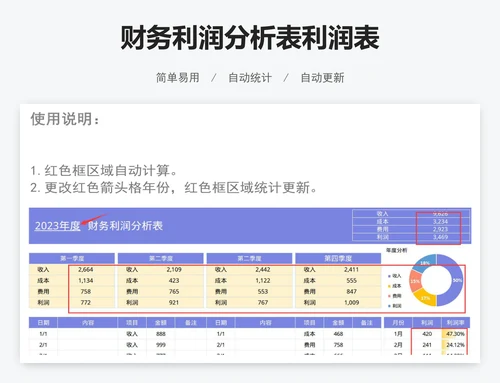Select the 利润 value 921

pyautogui.click(x=174, y=303)
